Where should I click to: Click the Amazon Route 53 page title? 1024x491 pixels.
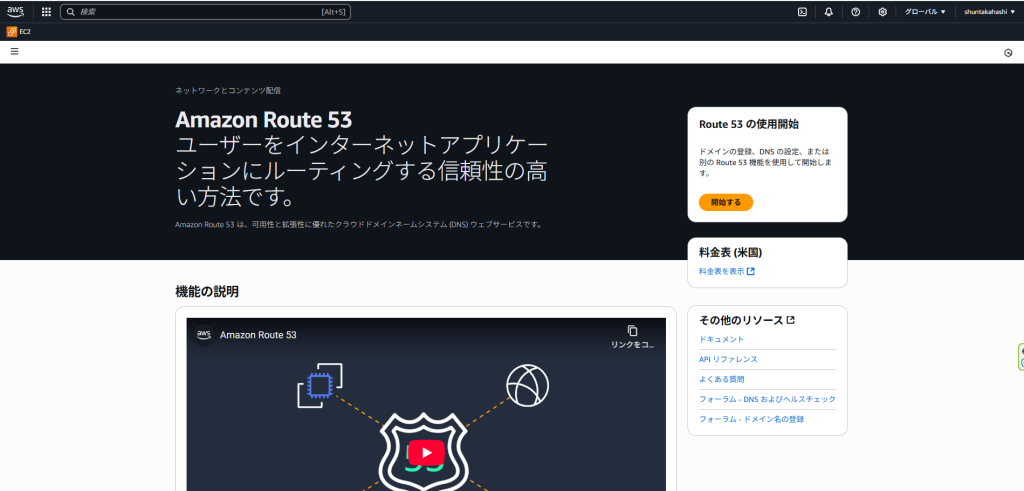pyautogui.click(x=263, y=120)
